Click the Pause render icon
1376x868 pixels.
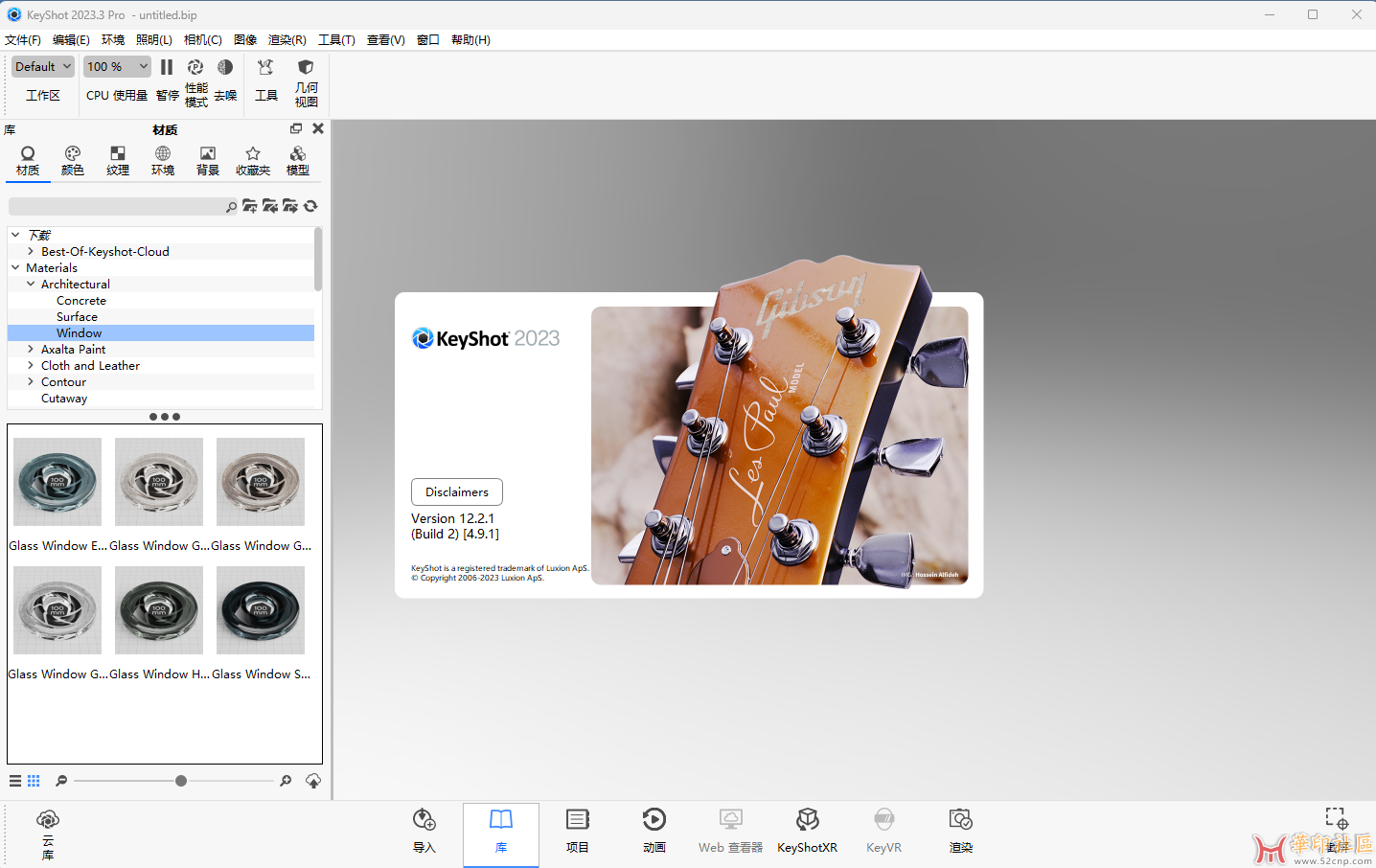click(x=167, y=68)
